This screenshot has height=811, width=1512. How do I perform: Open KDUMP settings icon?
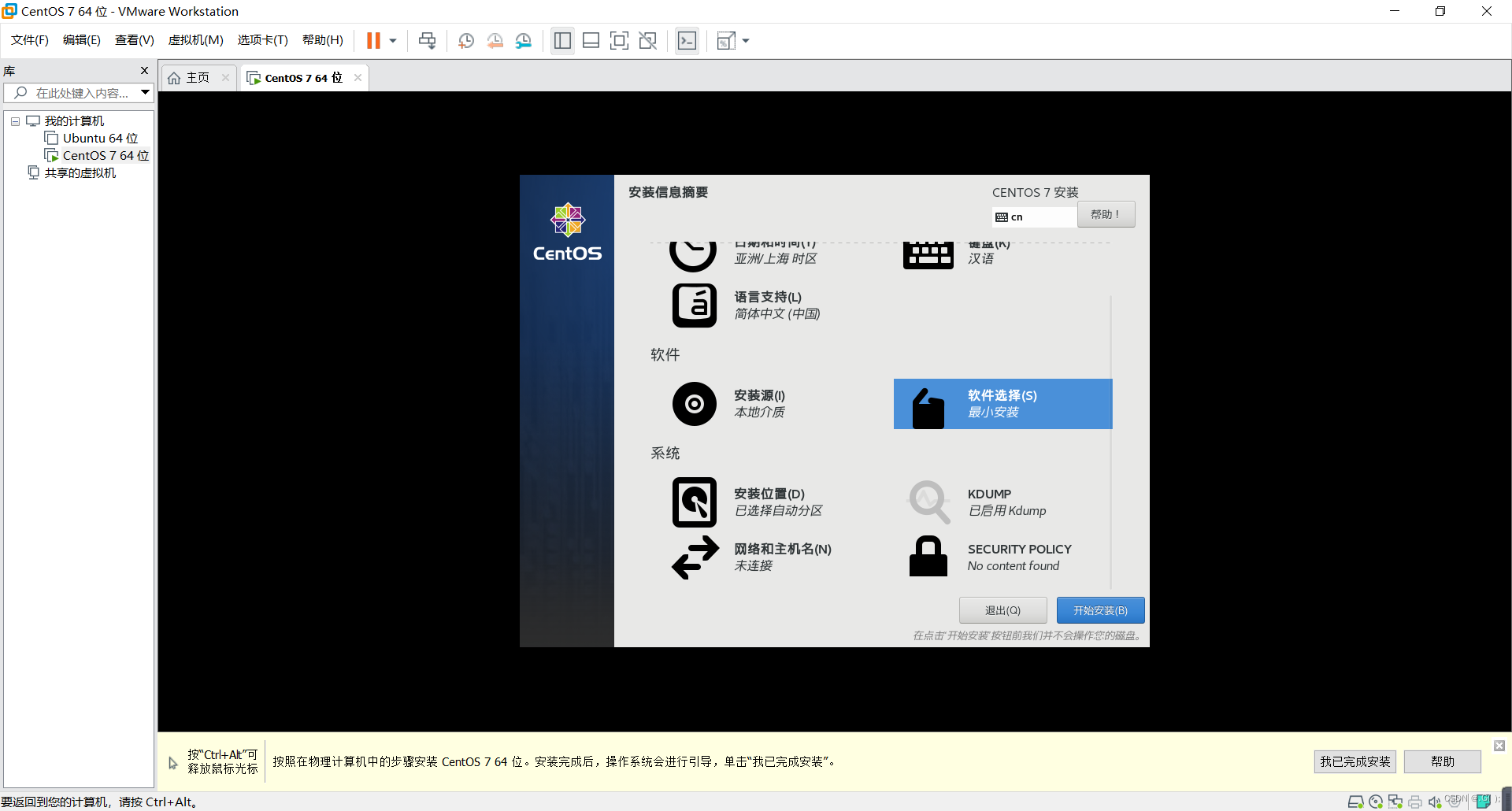[x=929, y=502]
